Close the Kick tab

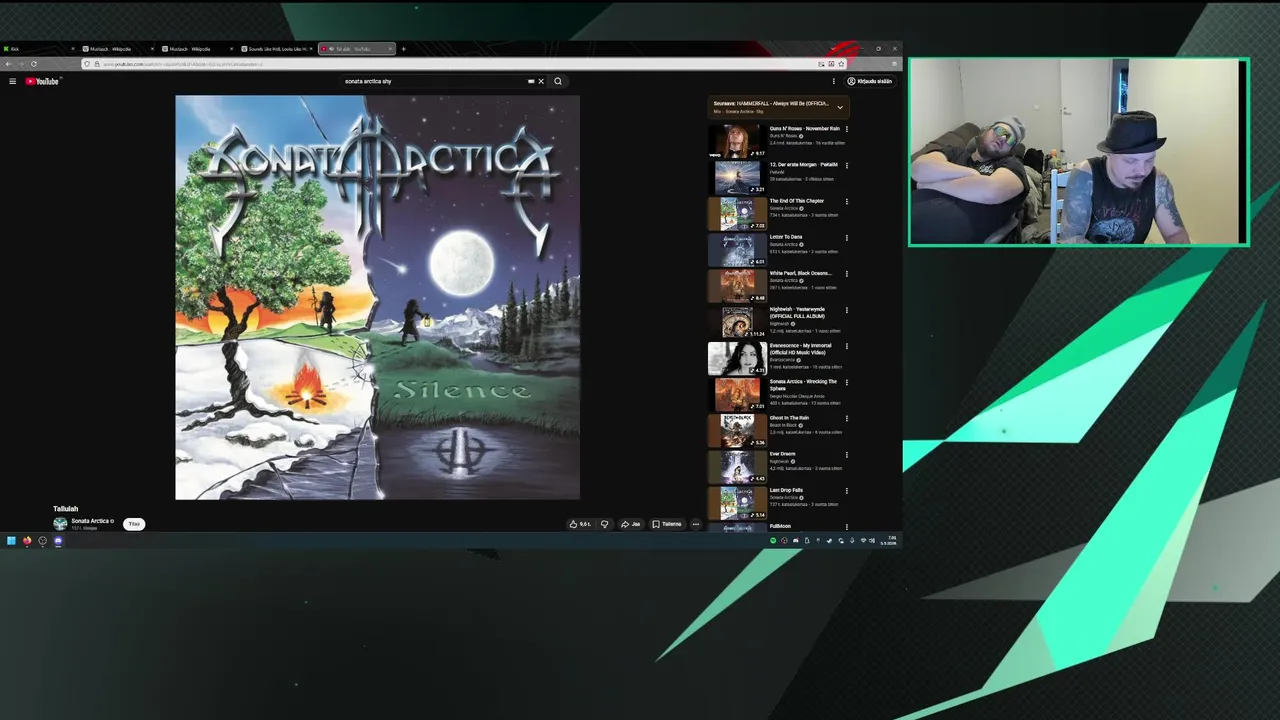coord(72,48)
